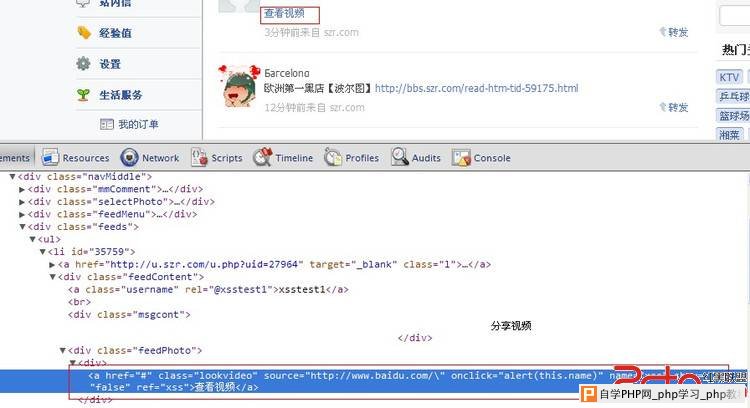Expand the mmComment div node
This screenshot has width=750, height=408.
click(22, 189)
